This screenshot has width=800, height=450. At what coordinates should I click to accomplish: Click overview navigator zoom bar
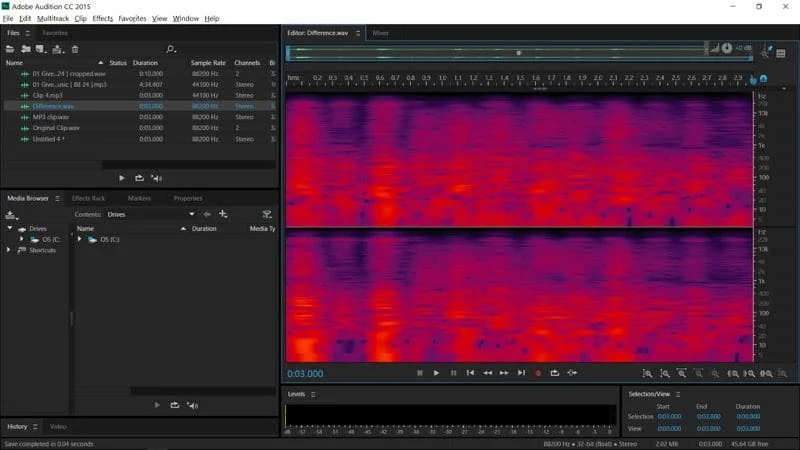click(519, 53)
